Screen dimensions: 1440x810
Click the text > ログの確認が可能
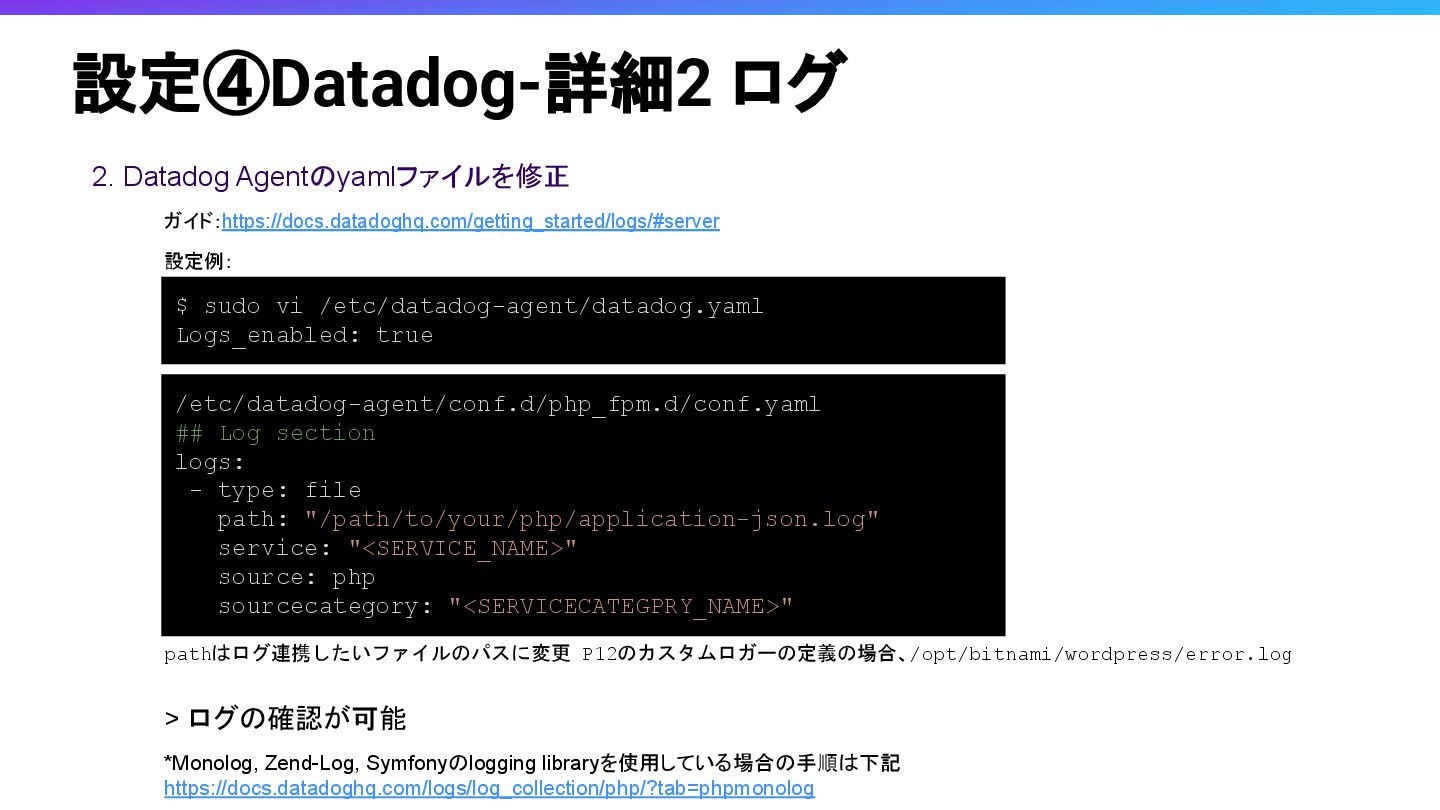pos(285,718)
